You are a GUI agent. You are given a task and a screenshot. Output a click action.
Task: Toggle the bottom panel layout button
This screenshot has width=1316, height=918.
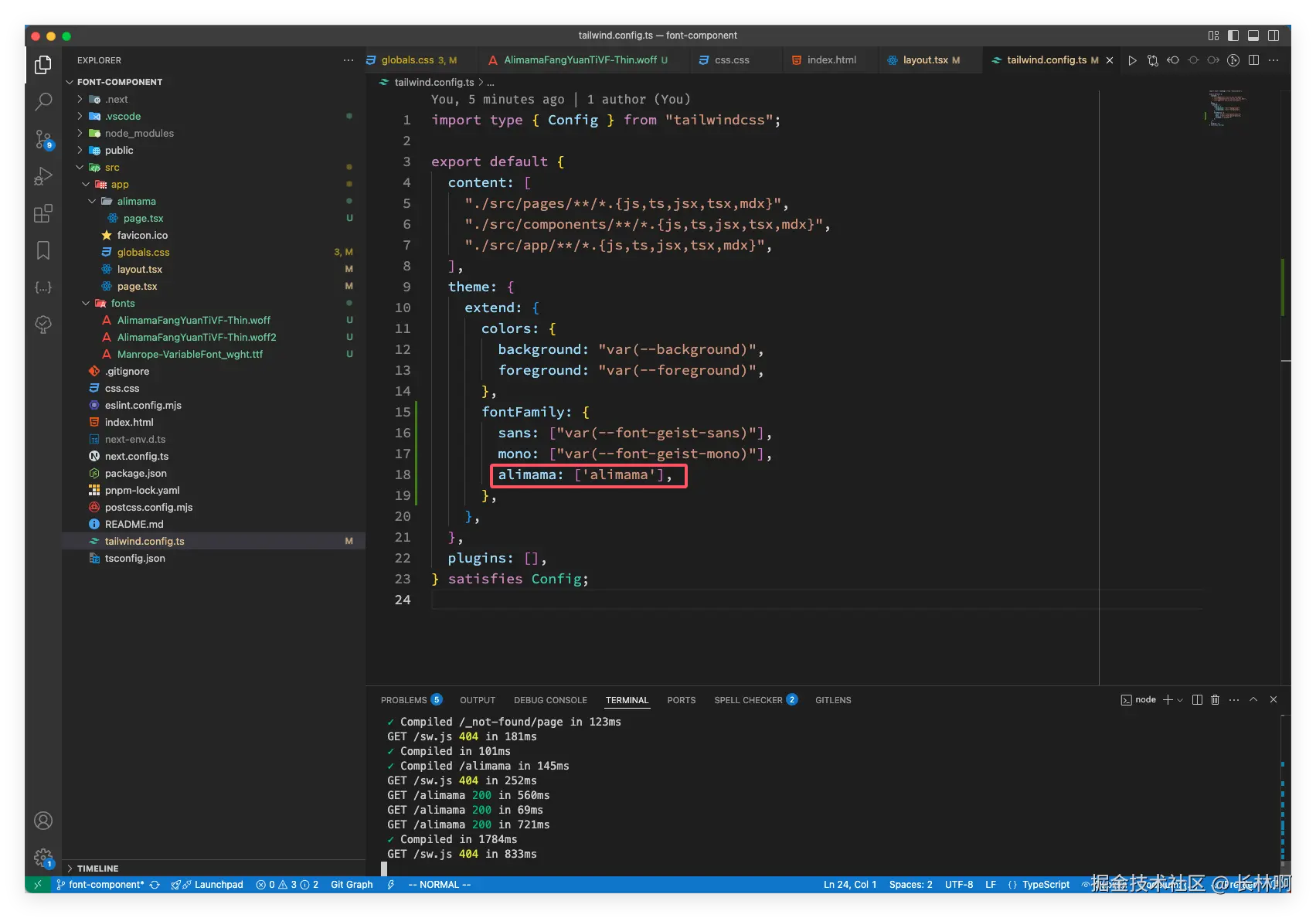click(1253, 36)
